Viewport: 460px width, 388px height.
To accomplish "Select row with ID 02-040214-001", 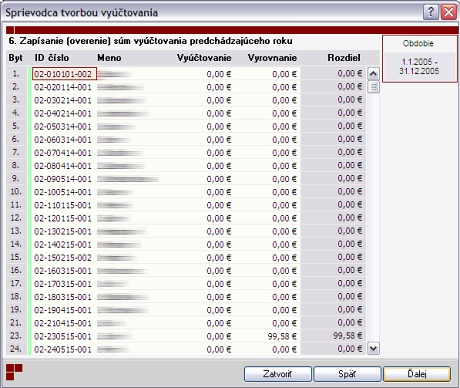I will click(x=63, y=113).
